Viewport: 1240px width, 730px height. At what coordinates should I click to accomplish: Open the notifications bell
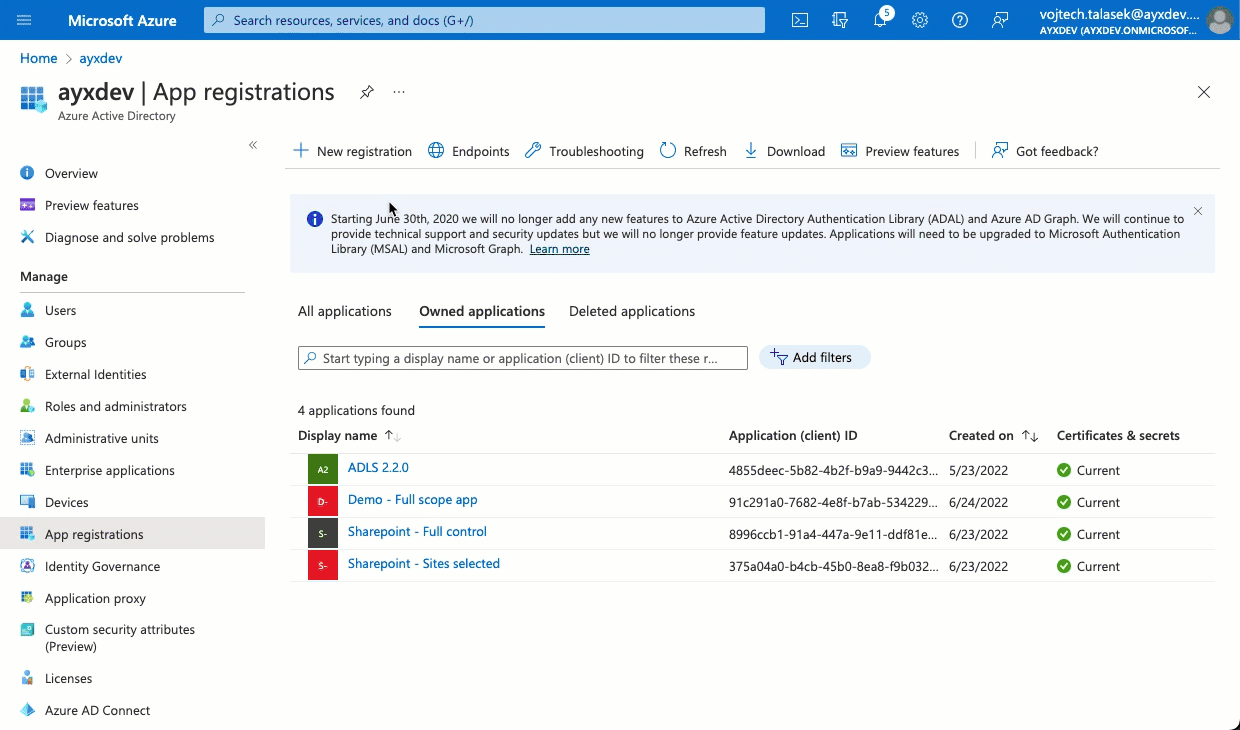[x=879, y=20]
